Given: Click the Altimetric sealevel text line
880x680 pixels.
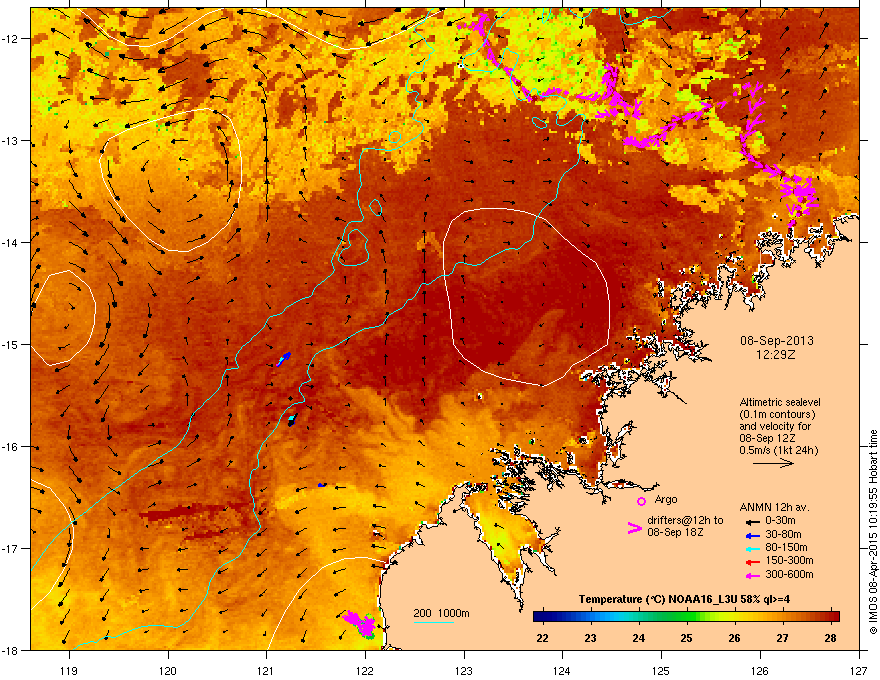Looking at the screenshot, I should click(x=780, y=402).
